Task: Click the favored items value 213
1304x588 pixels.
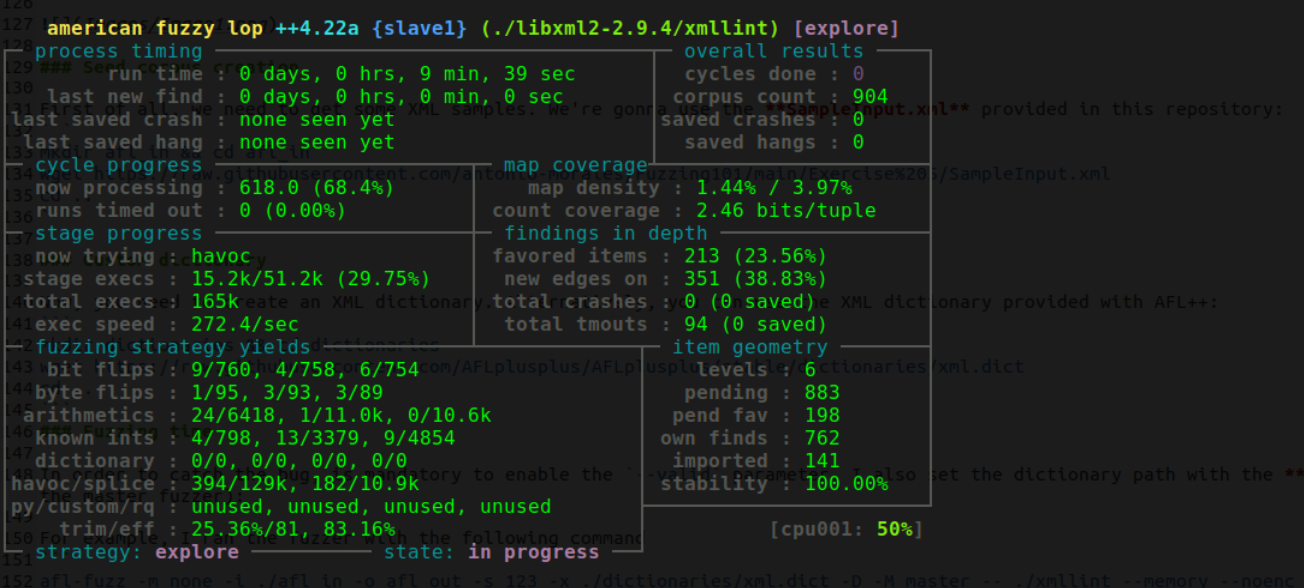Action: click(x=755, y=256)
